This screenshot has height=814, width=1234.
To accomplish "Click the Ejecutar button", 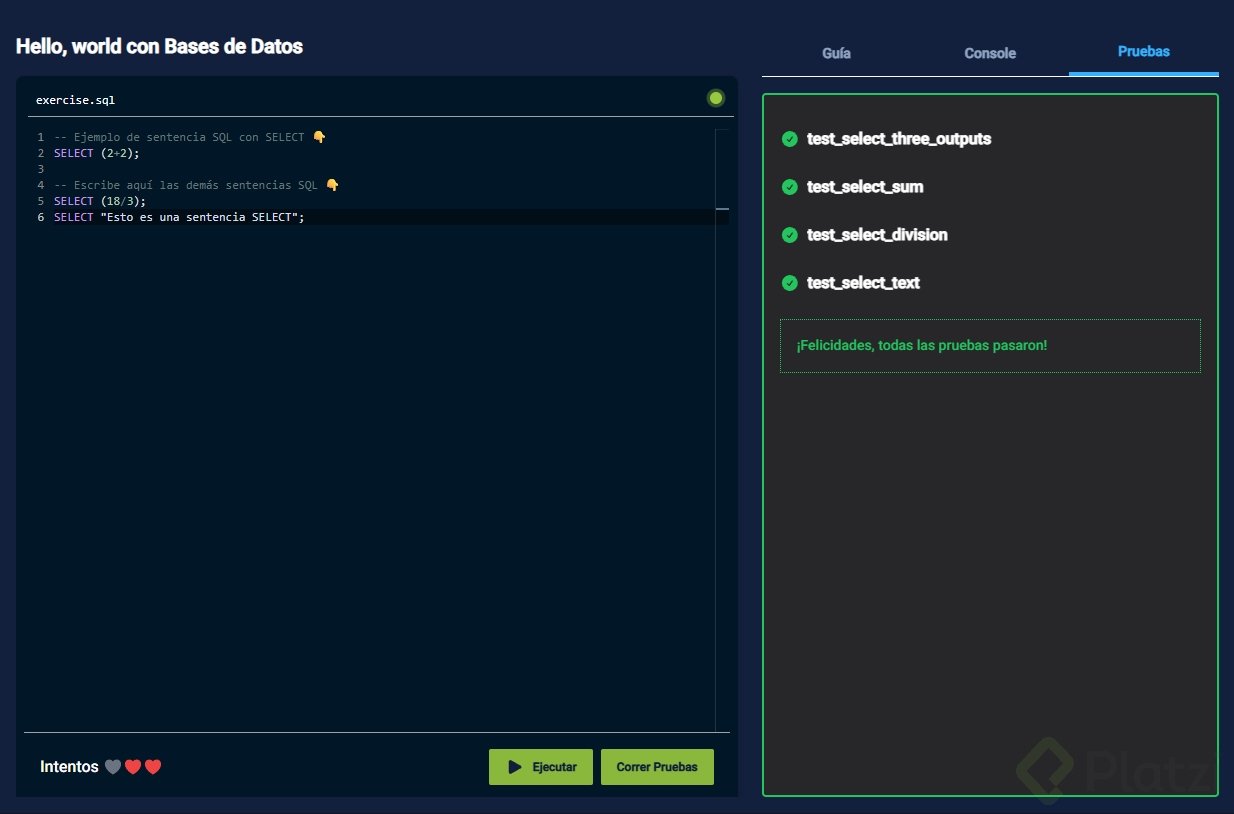I will (x=541, y=767).
